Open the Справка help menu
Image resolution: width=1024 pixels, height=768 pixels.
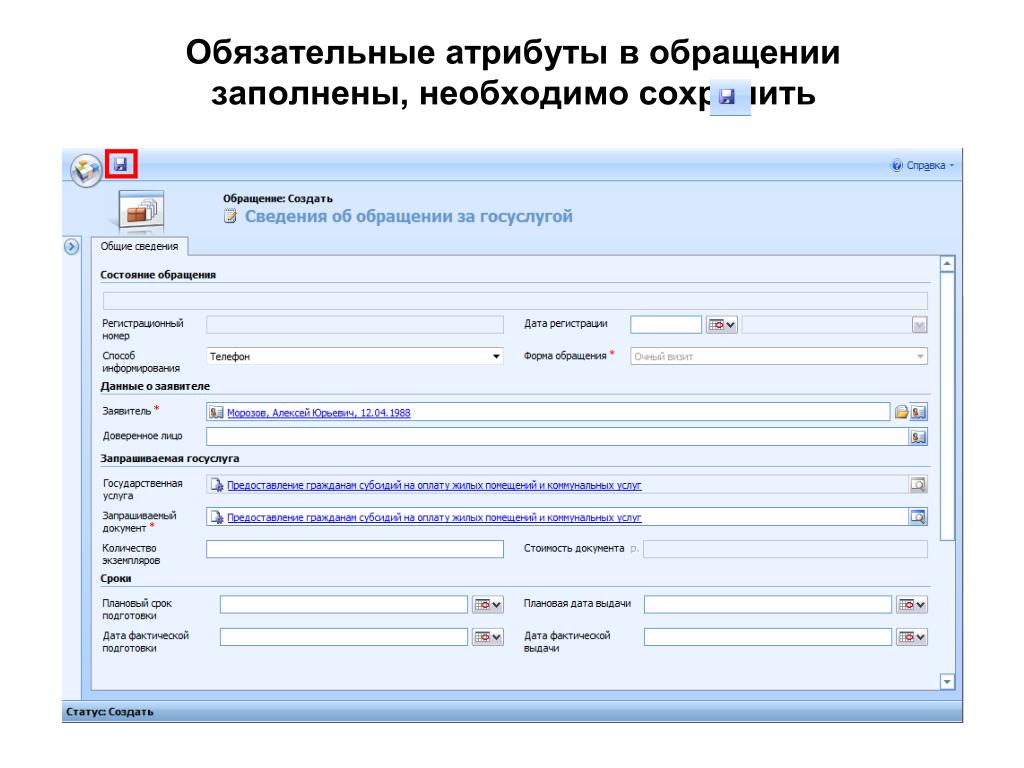[x=922, y=165]
